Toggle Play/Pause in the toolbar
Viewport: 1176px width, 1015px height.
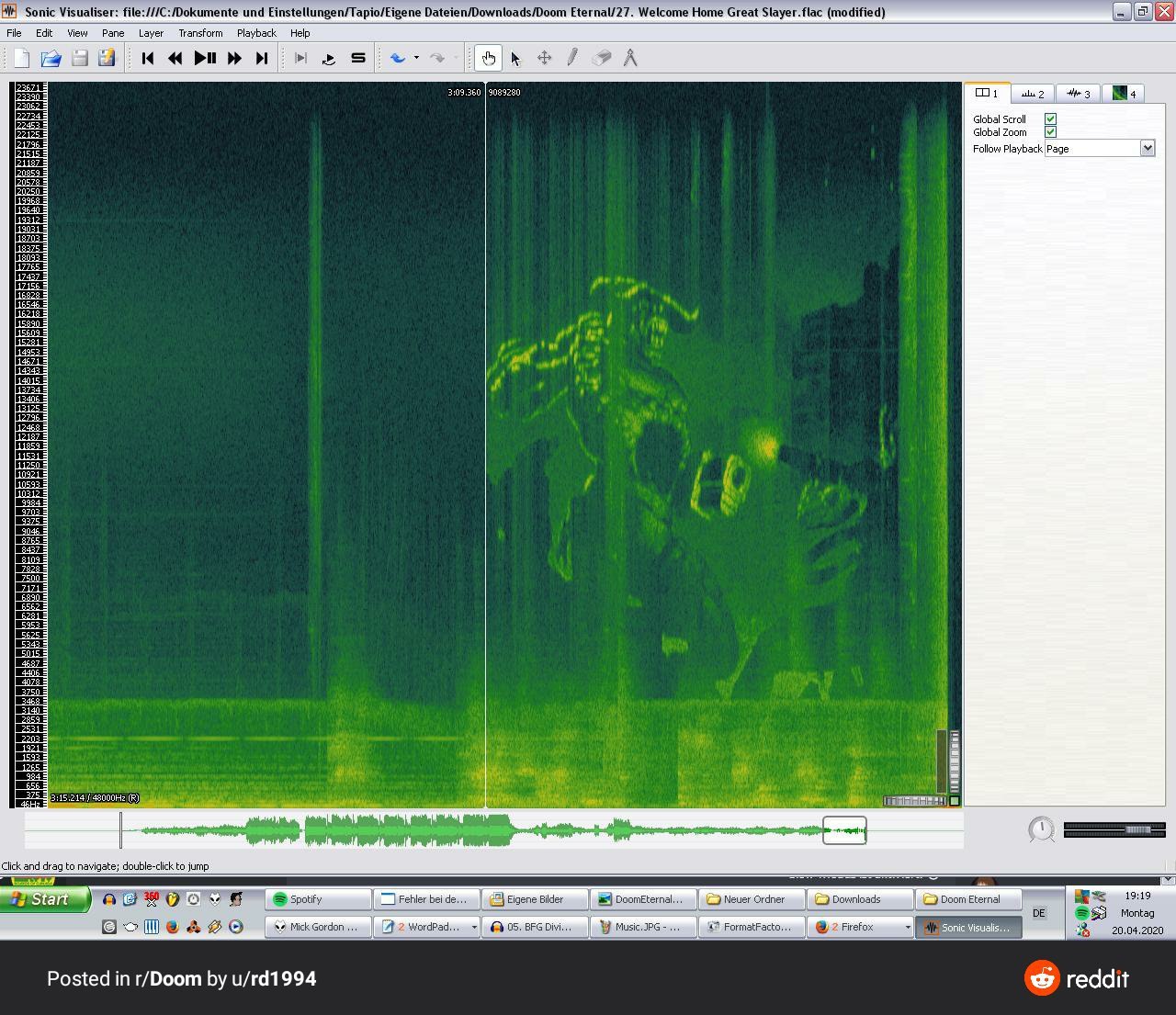pyautogui.click(x=205, y=58)
